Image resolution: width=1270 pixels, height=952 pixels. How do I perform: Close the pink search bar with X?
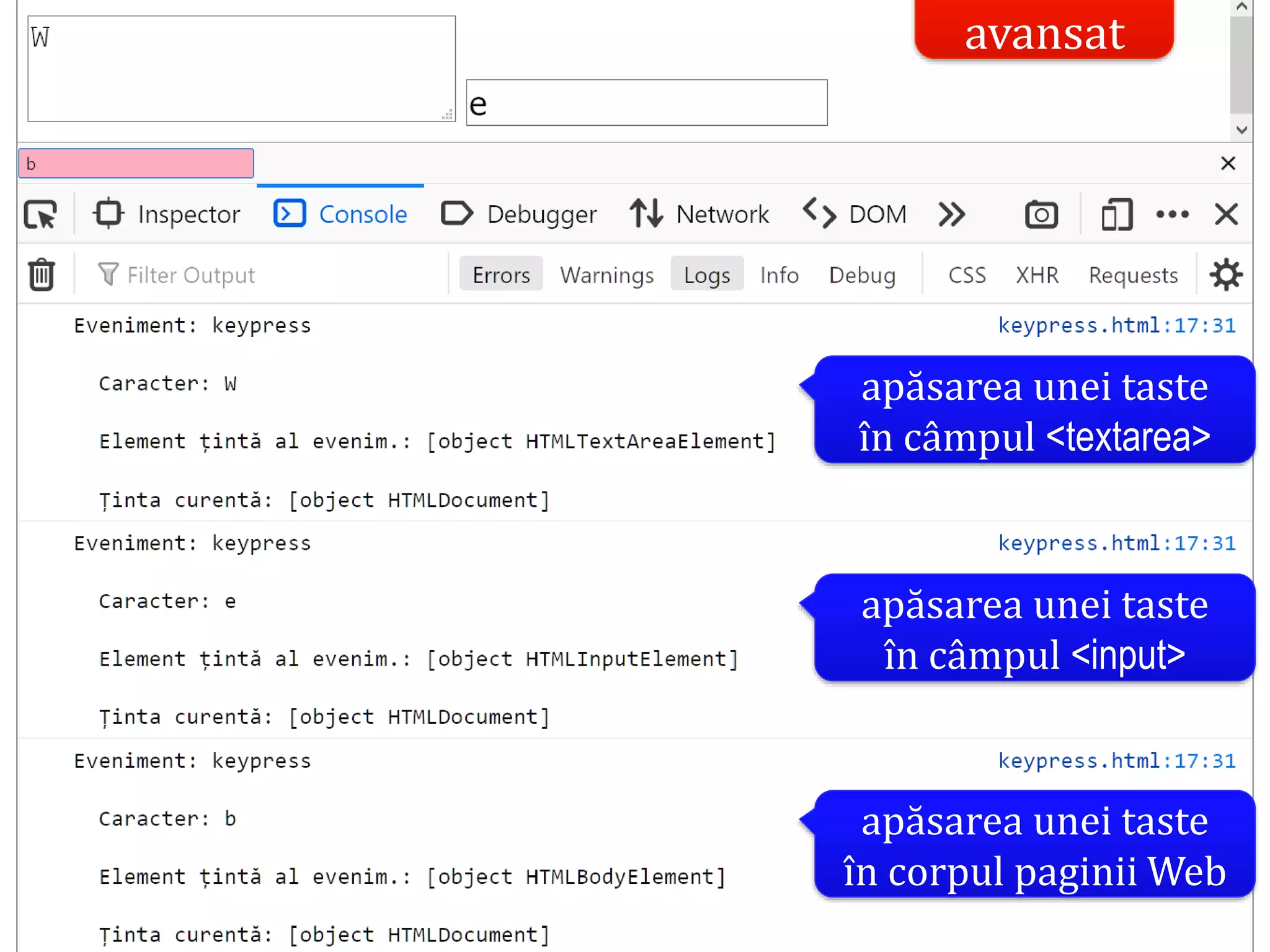[1228, 164]
